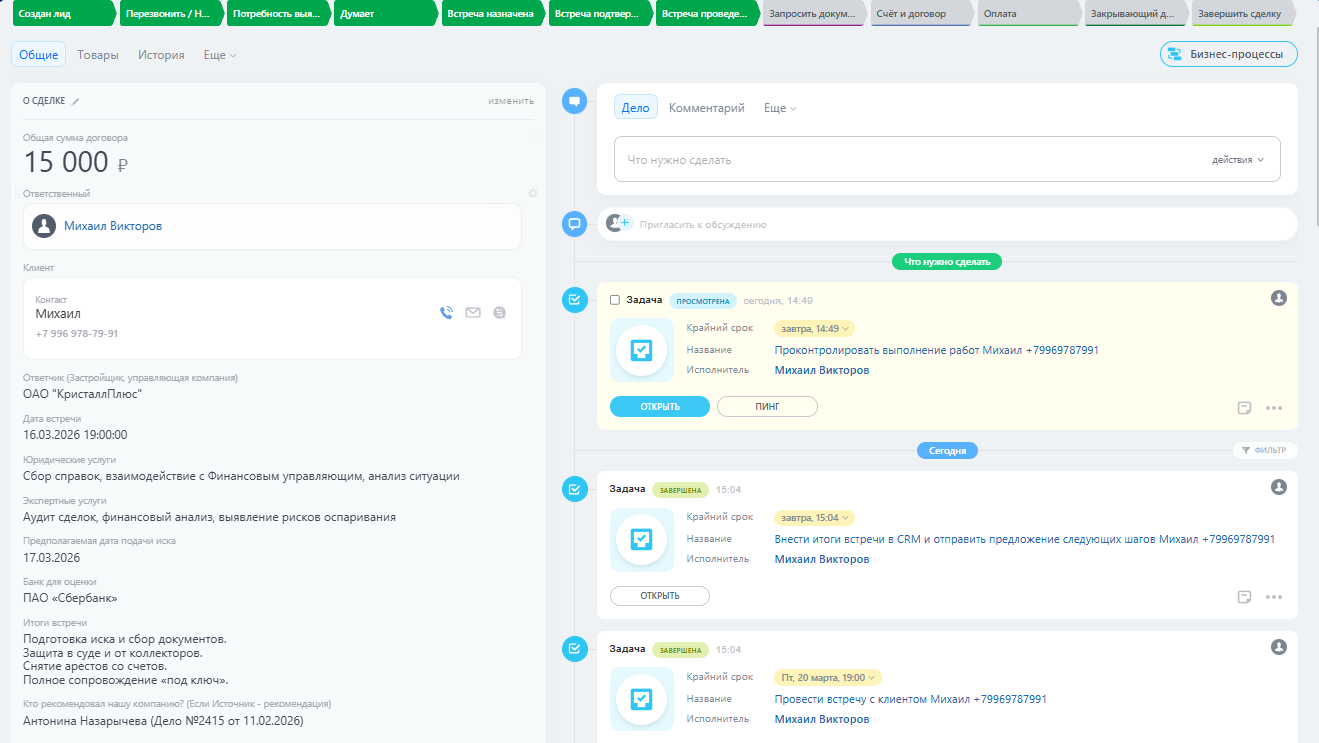1319x743 pixels.
Task: Click the Что нужно сделать input field
Action: pos(900,160)
